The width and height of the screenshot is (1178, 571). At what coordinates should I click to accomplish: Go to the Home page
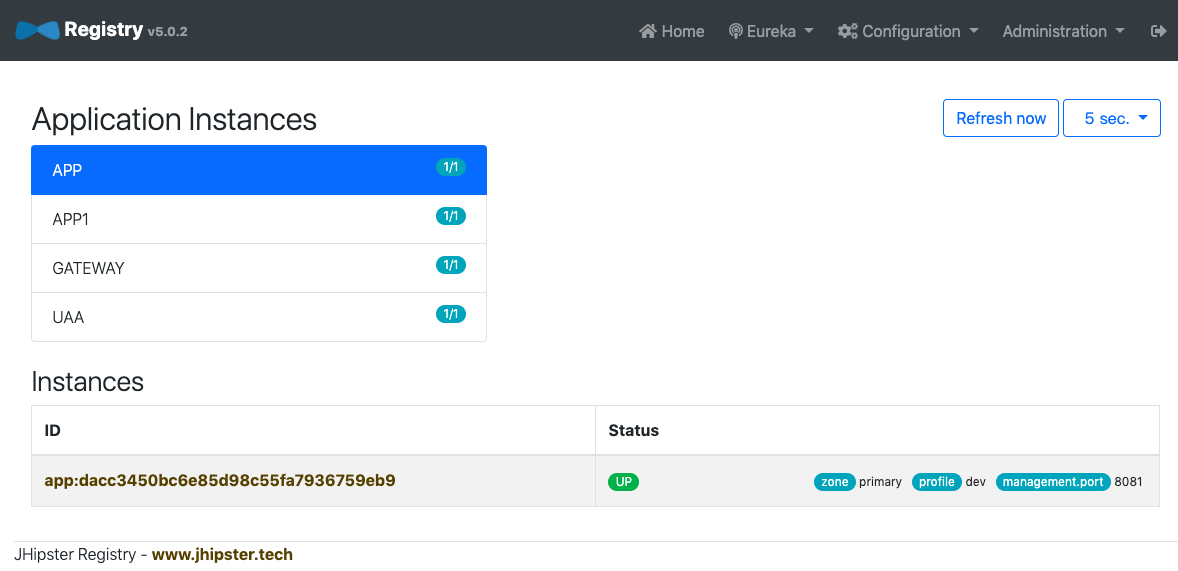(x=672, y=31)
